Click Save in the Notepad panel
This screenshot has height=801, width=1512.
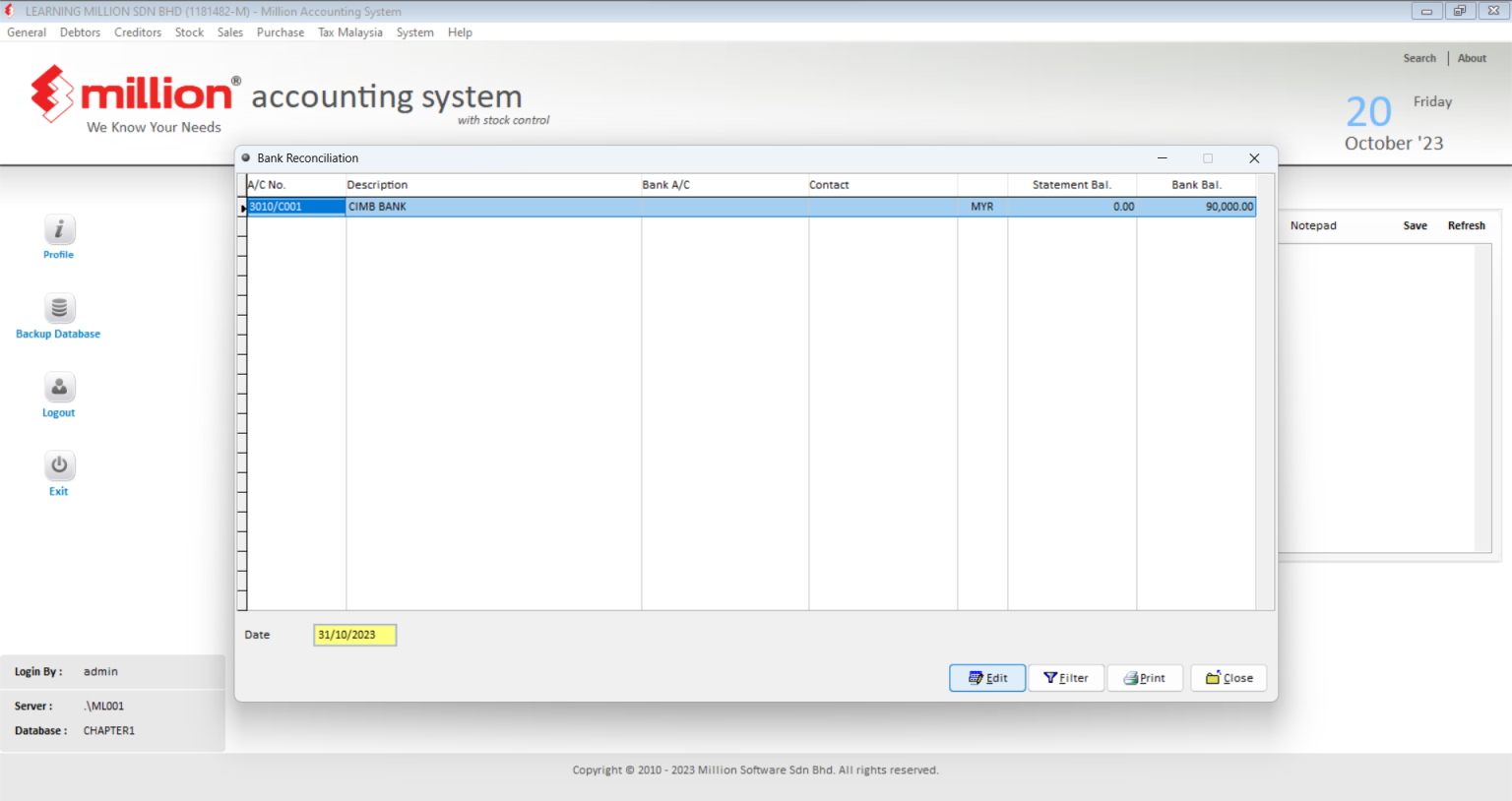click(1416, 225)
